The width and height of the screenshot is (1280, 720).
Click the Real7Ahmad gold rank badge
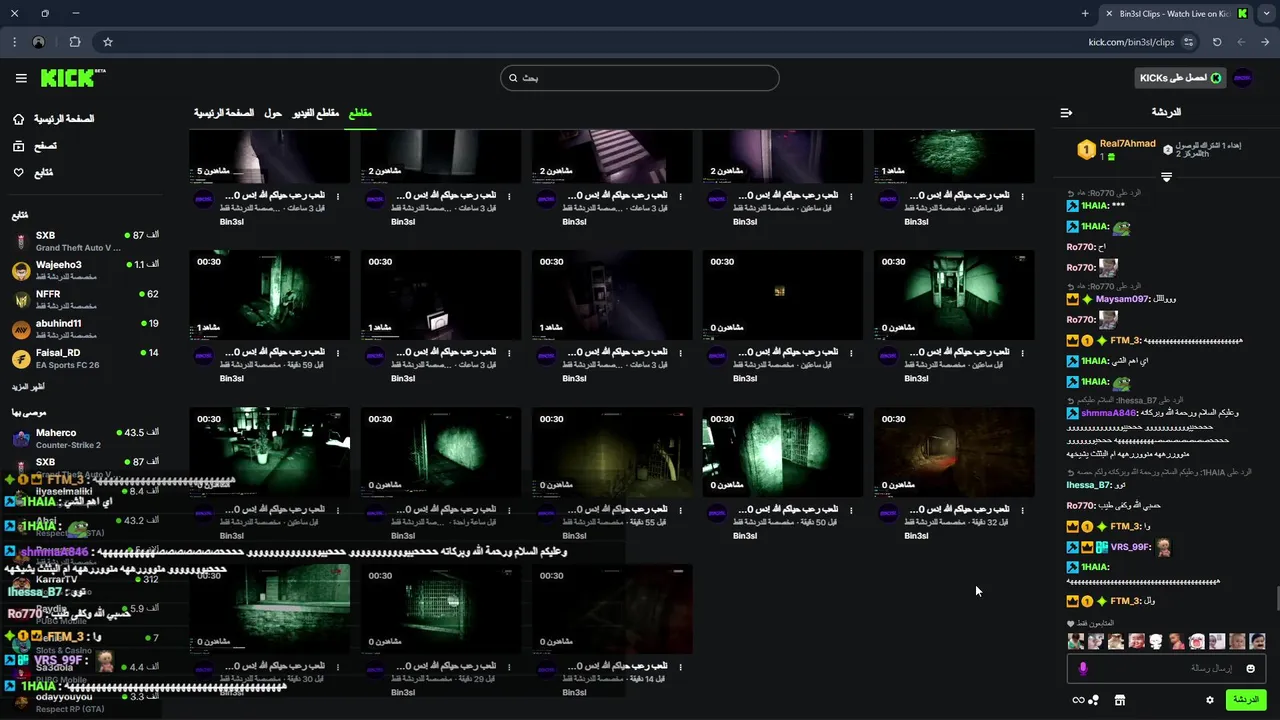(1086, 150)
